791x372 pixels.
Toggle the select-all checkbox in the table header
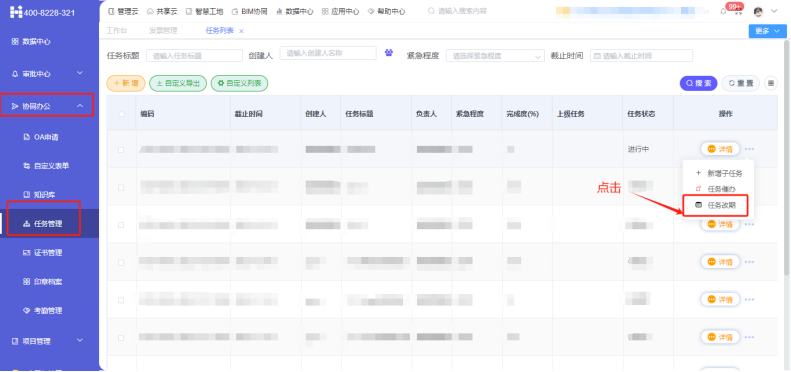click(x=121, y=114)
